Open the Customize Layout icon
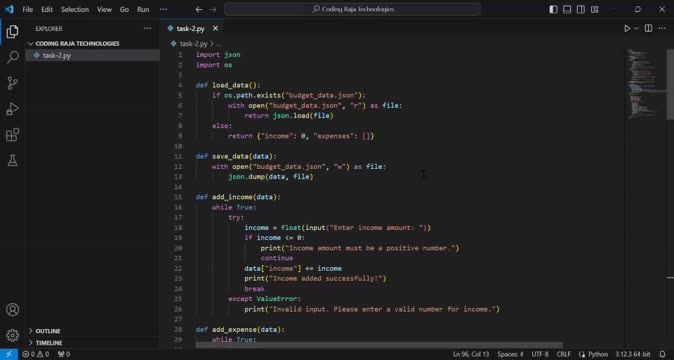 pyautogui.click(x=594, y=9)
